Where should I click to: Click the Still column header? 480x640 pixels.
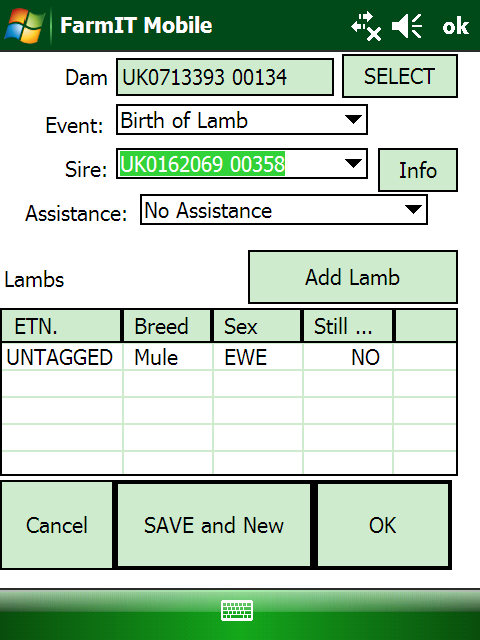pyautogui.click(x=348, y=326)
